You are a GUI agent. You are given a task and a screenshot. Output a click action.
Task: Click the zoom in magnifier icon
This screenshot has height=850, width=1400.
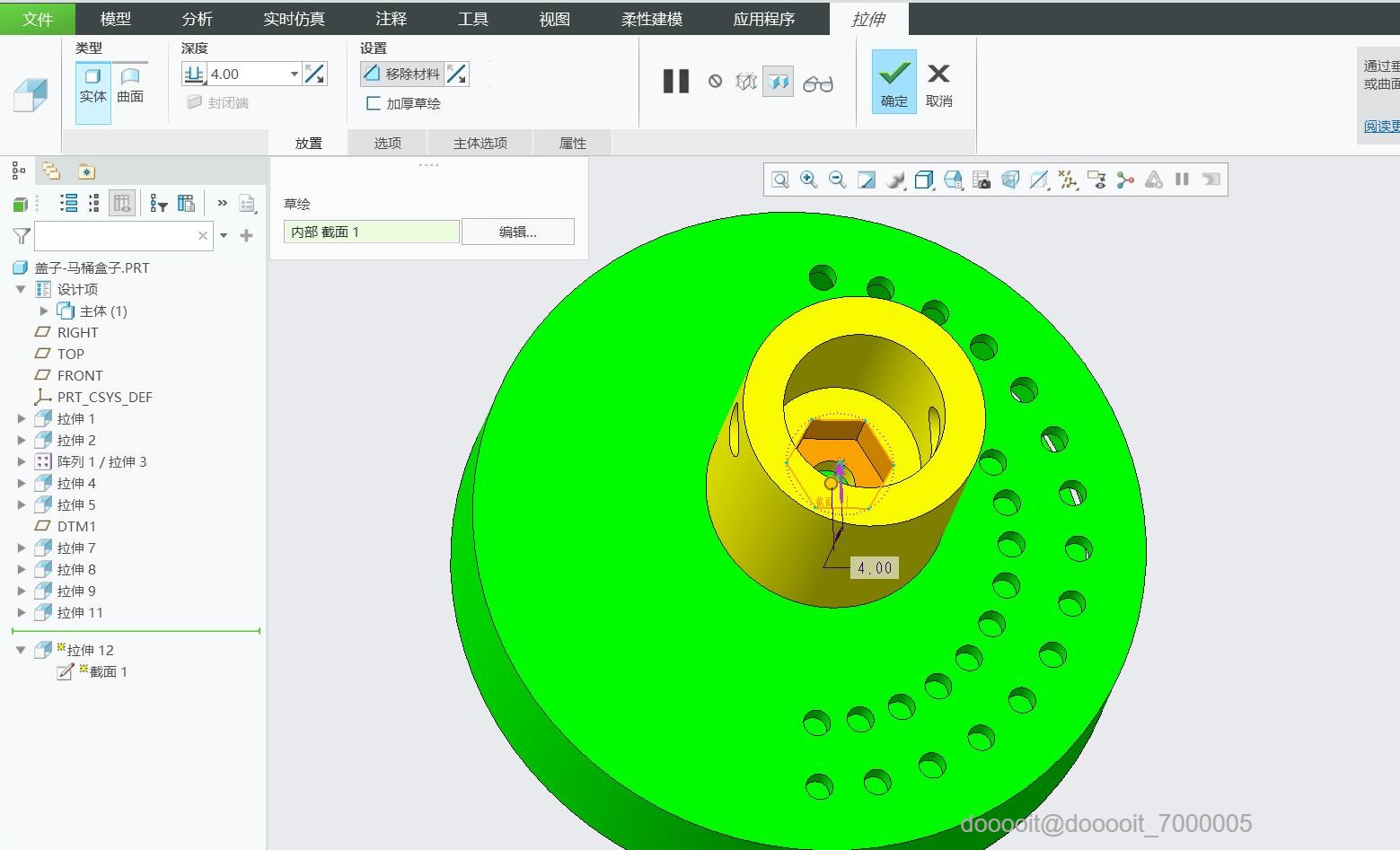pyautogui.click(x=808, y=180)
